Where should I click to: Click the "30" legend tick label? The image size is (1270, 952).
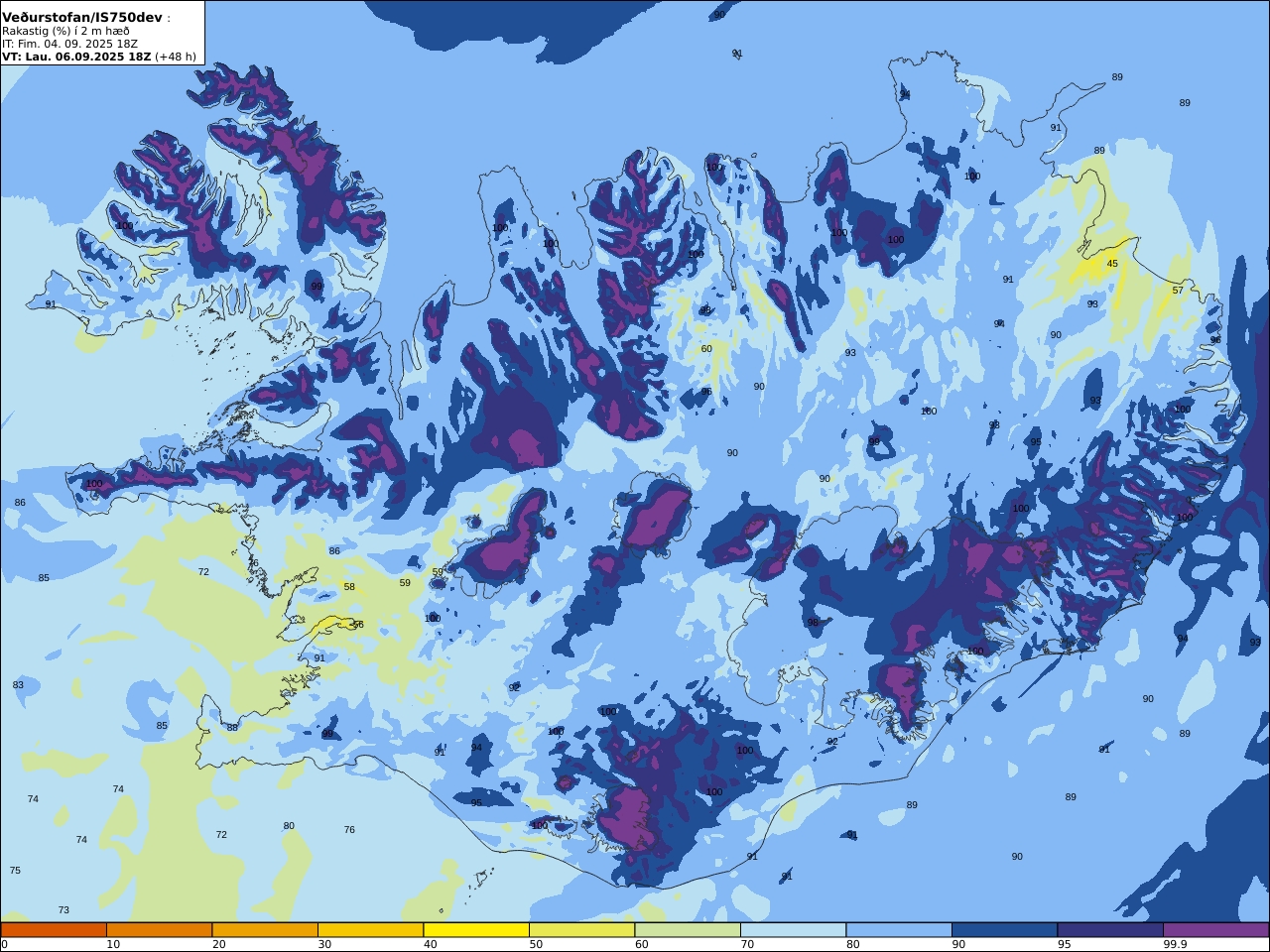324,944
